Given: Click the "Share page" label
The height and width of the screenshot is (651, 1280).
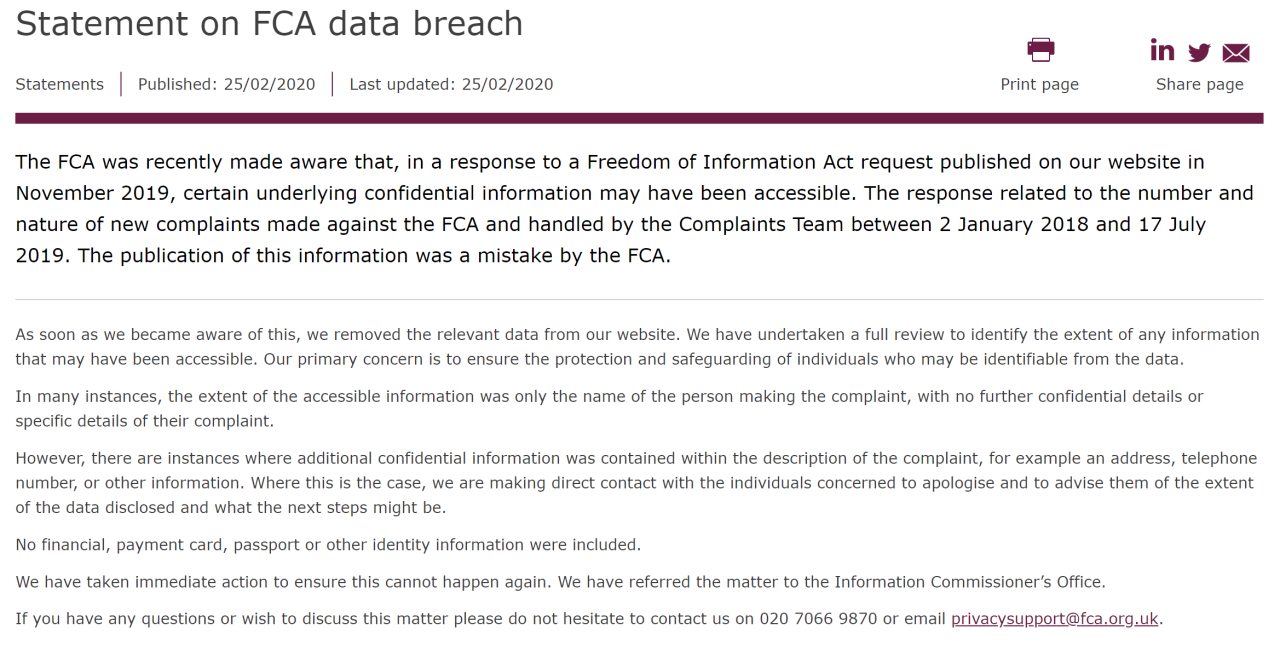Looking at the screenshot, I should (1199, 84).
